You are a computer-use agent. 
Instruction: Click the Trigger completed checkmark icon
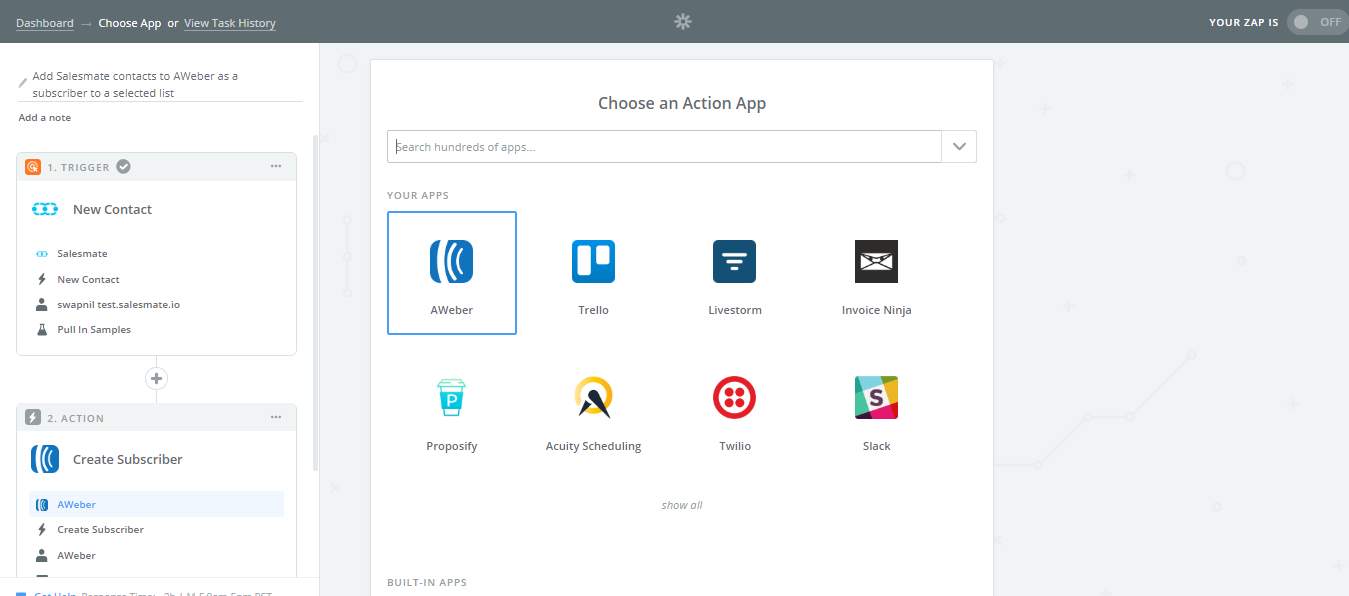pyautogui.click(x=123, y=166)
